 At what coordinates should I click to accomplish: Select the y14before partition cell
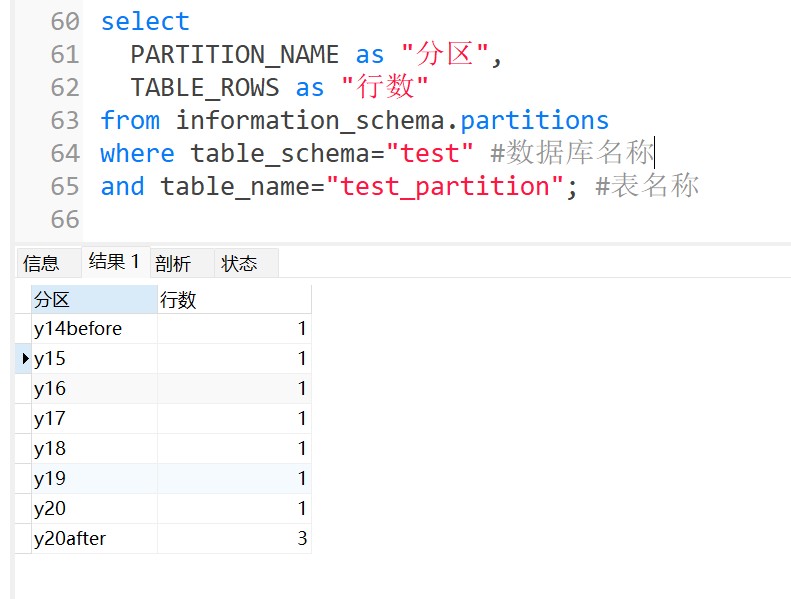[x=94, y=329]
